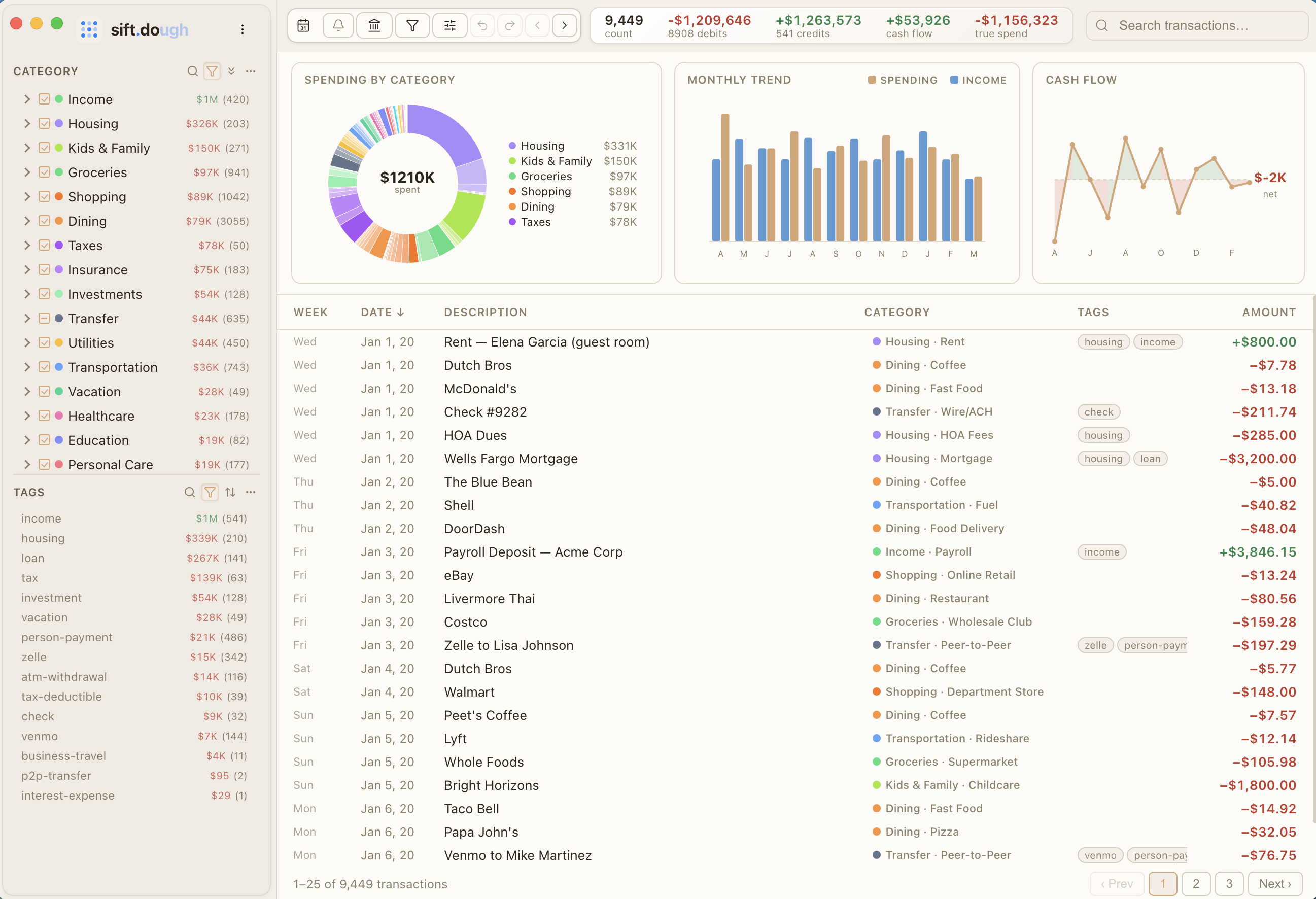Click the sort arrows icon in the Tags panel

coord(230,492)
